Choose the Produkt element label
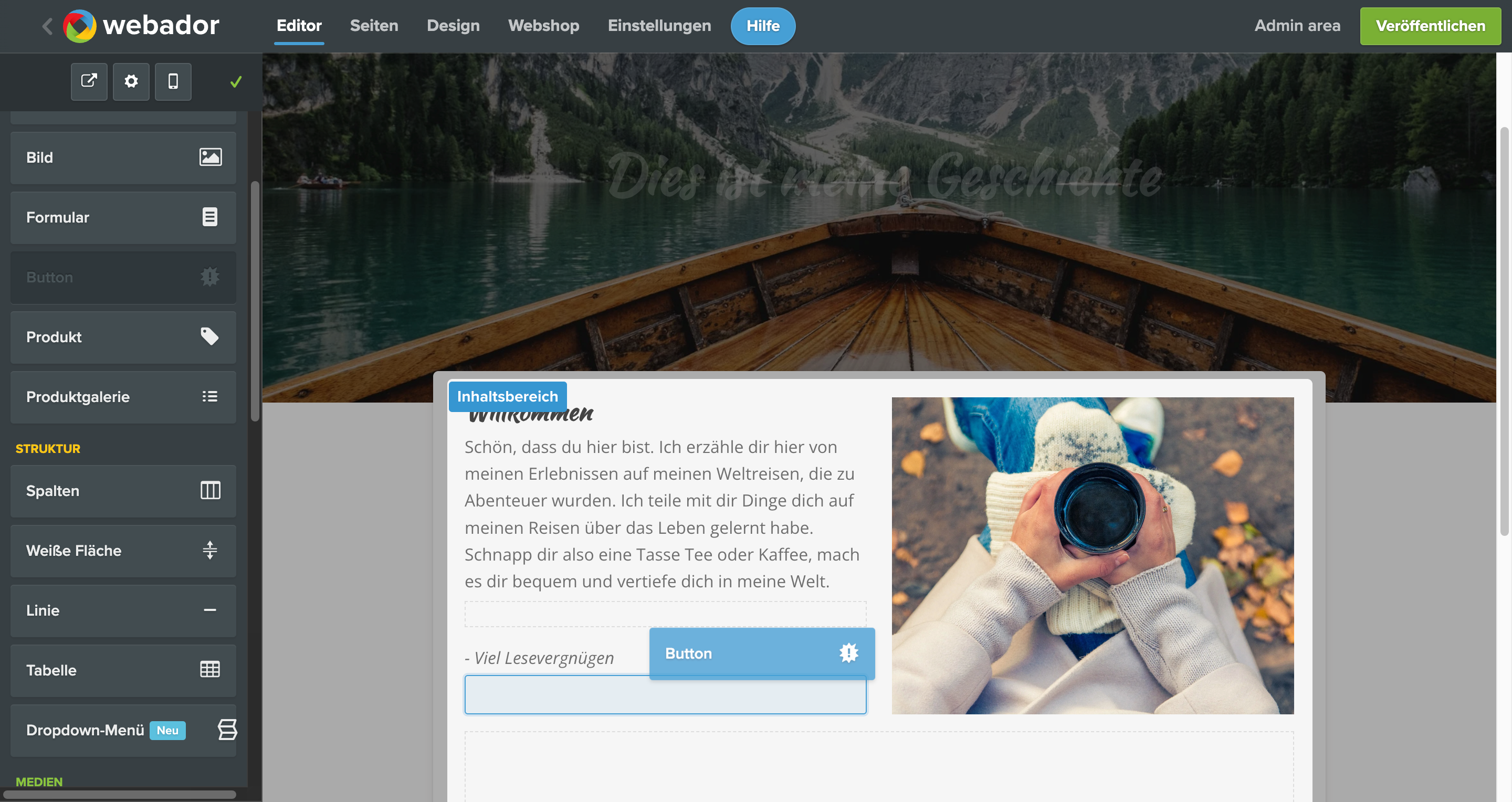Viewport: 1512px width, 802px height. (x=54, y=337)
